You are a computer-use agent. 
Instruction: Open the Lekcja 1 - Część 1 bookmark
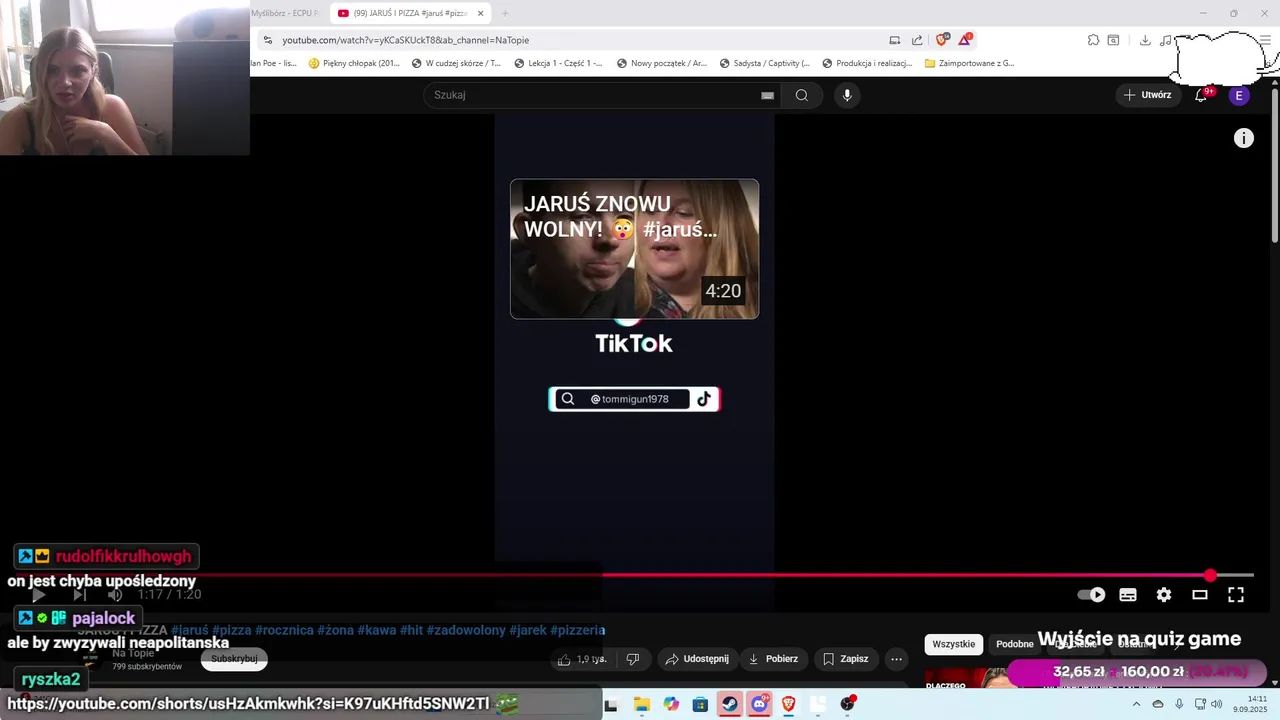558,63
